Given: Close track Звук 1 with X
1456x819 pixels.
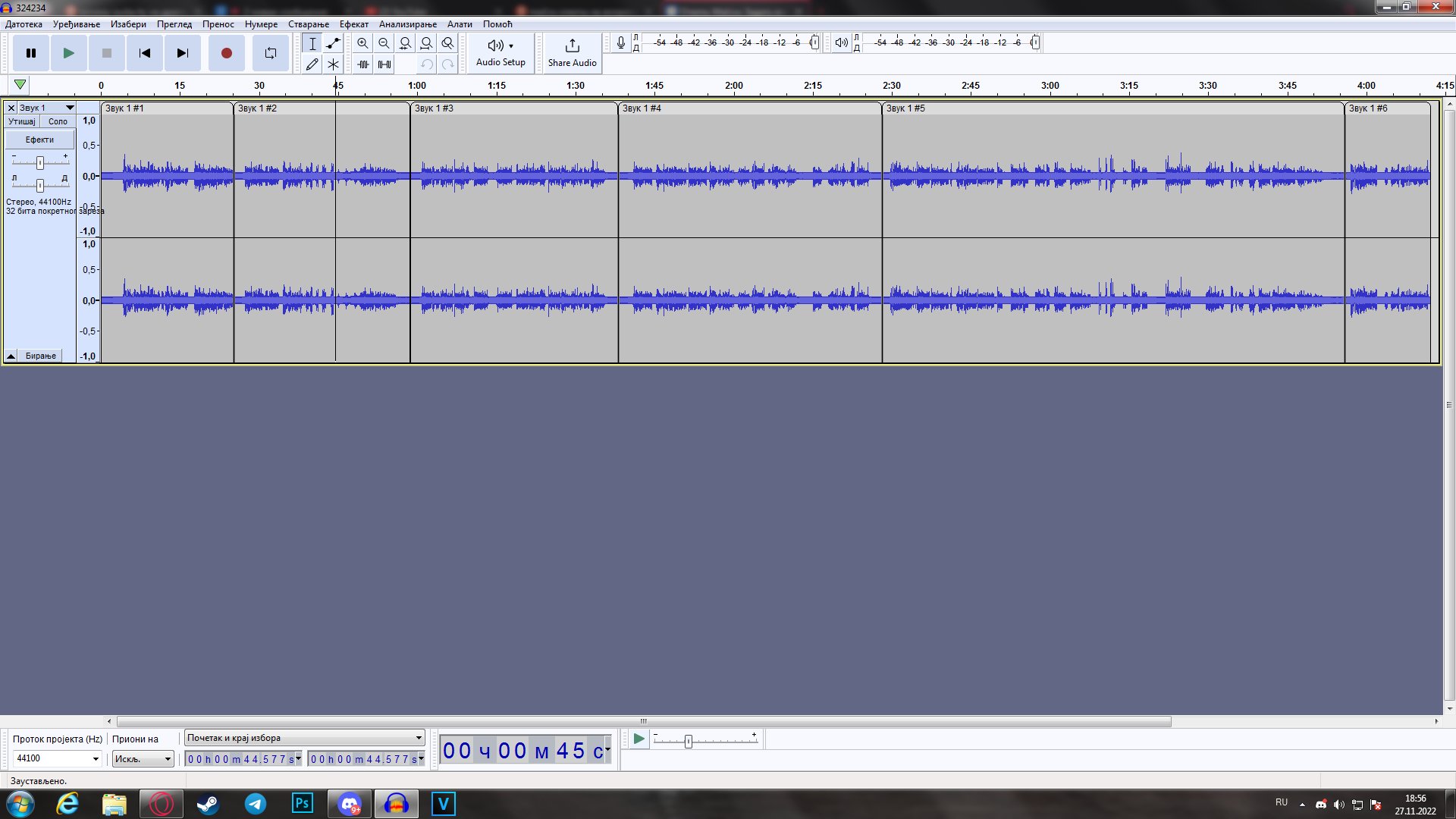Looking at the screenshot, I should (11, 108).
